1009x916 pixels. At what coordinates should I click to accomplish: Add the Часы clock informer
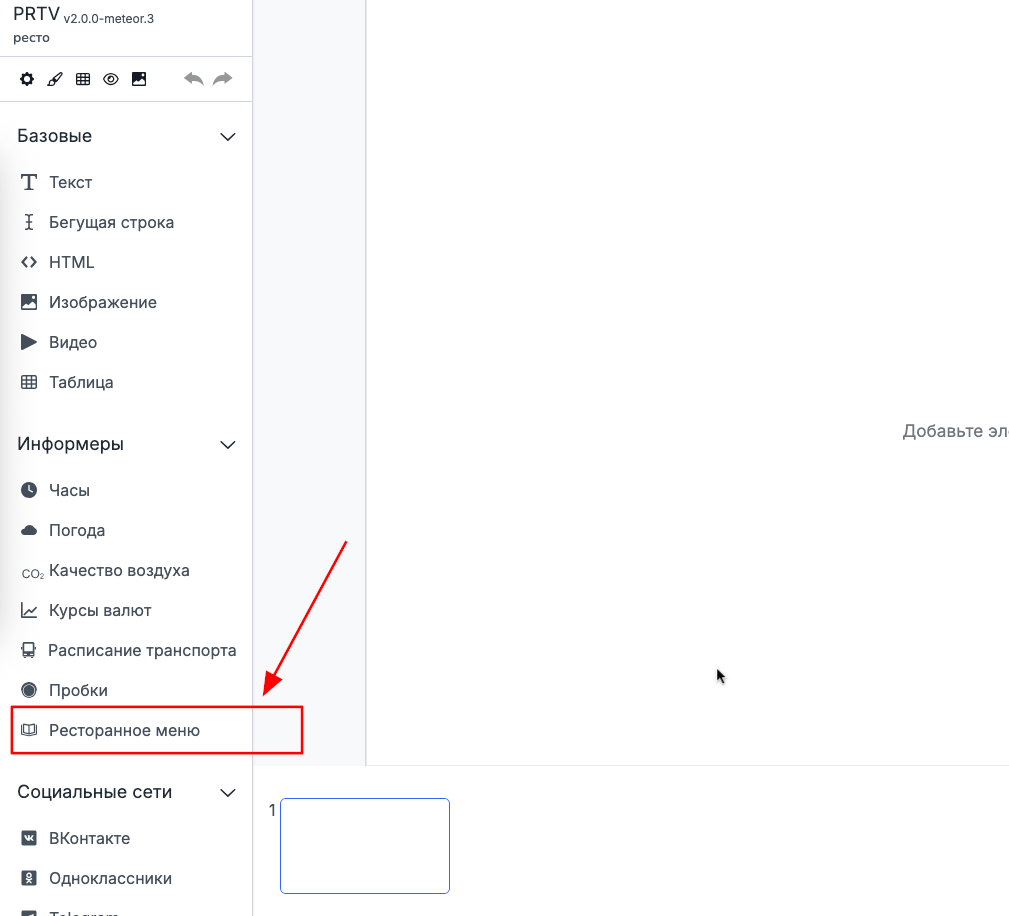69,490
